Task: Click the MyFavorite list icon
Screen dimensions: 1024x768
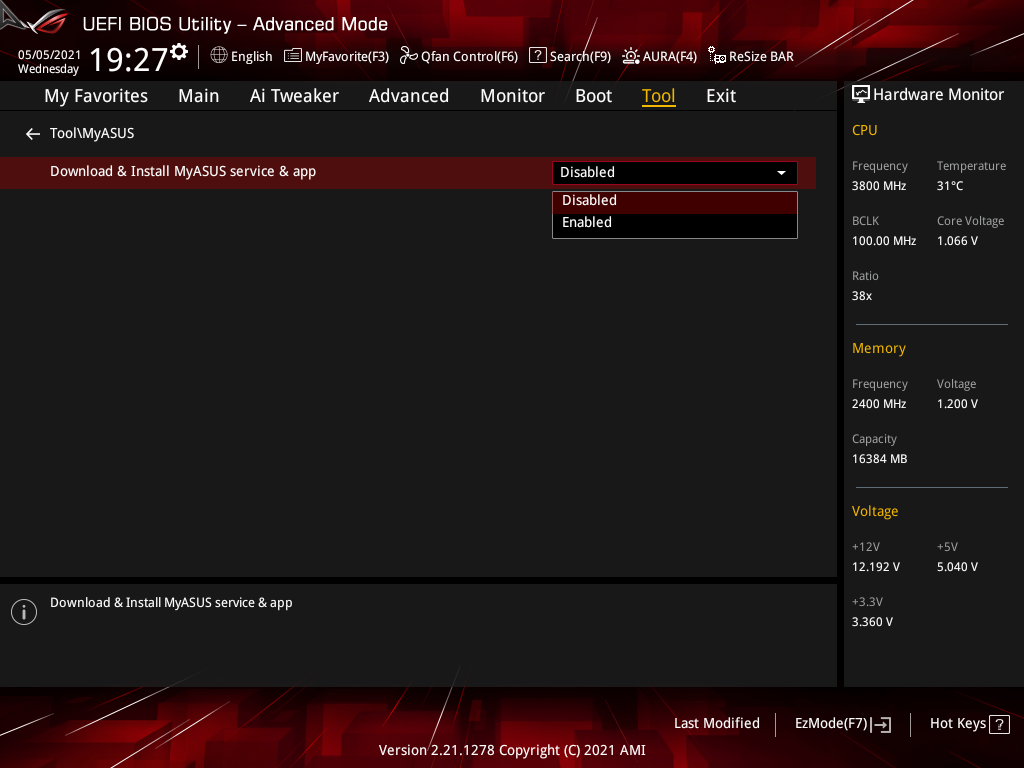Action: coord(293,56)
